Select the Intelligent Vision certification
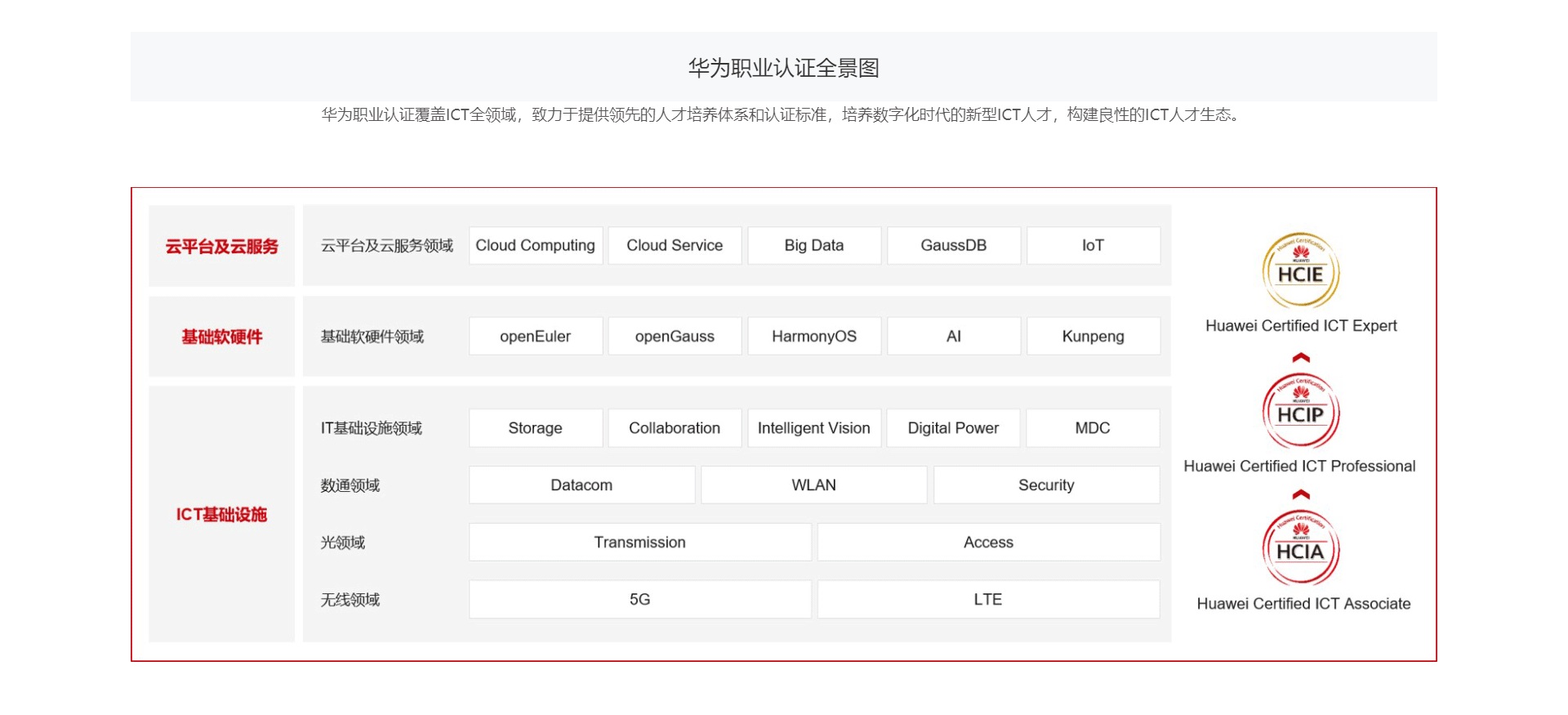1568x715 pixels. [814, 427]
